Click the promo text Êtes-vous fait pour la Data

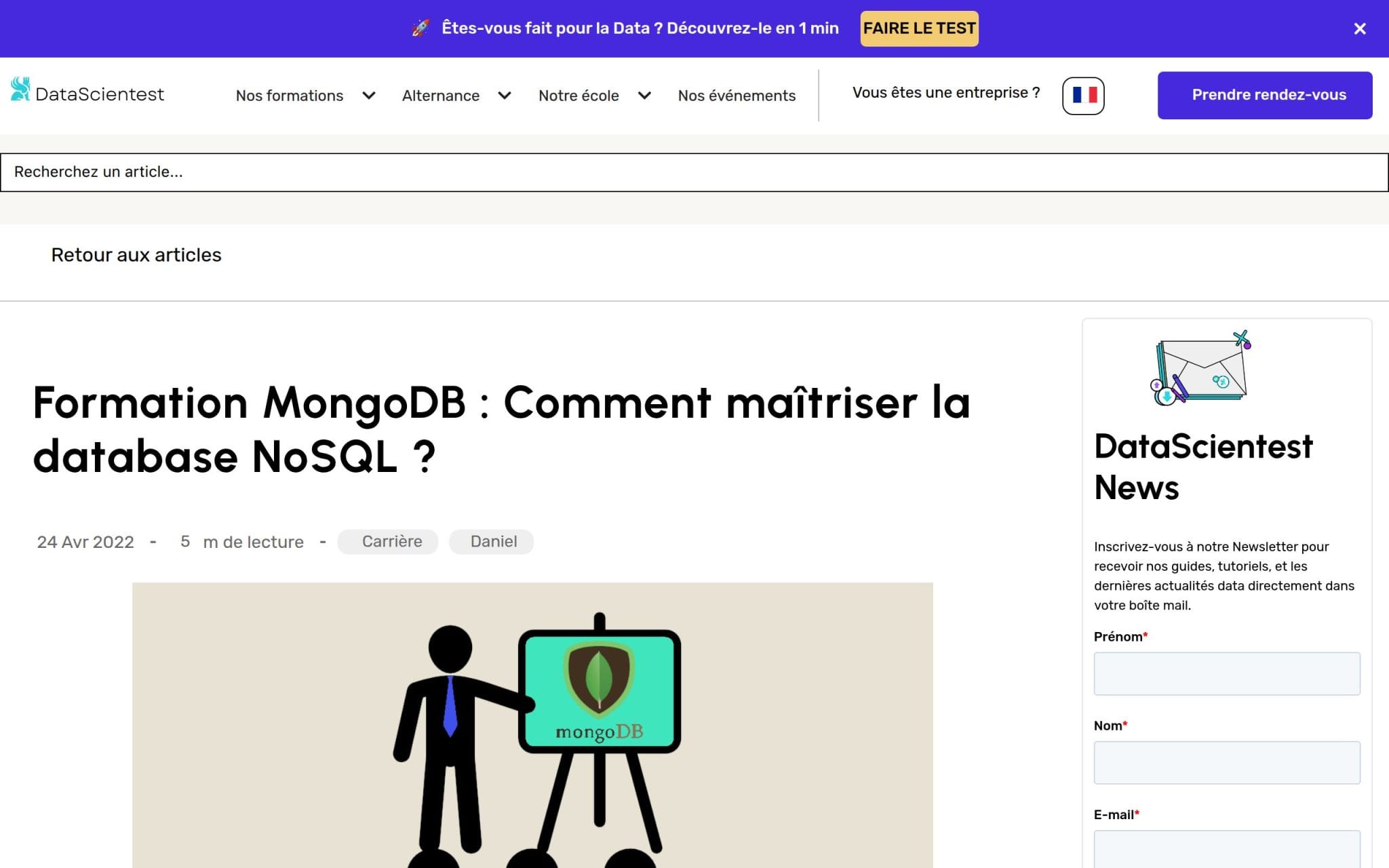pos(640,28)
